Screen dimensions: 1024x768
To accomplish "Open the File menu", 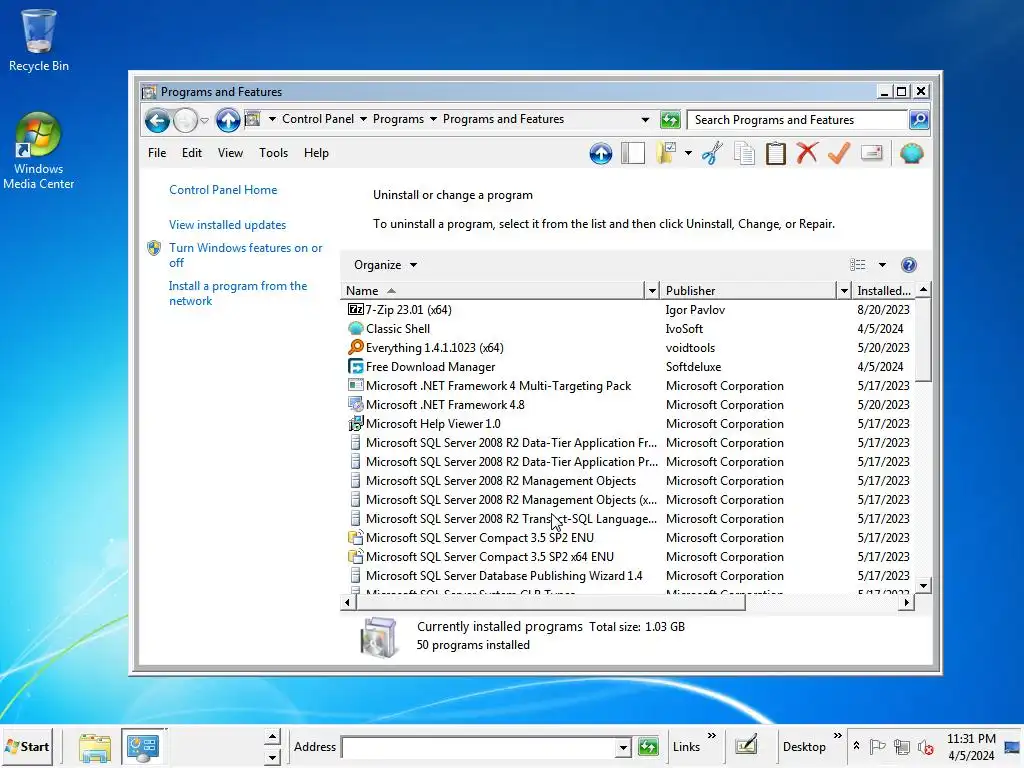I will (x=157, y=153).
